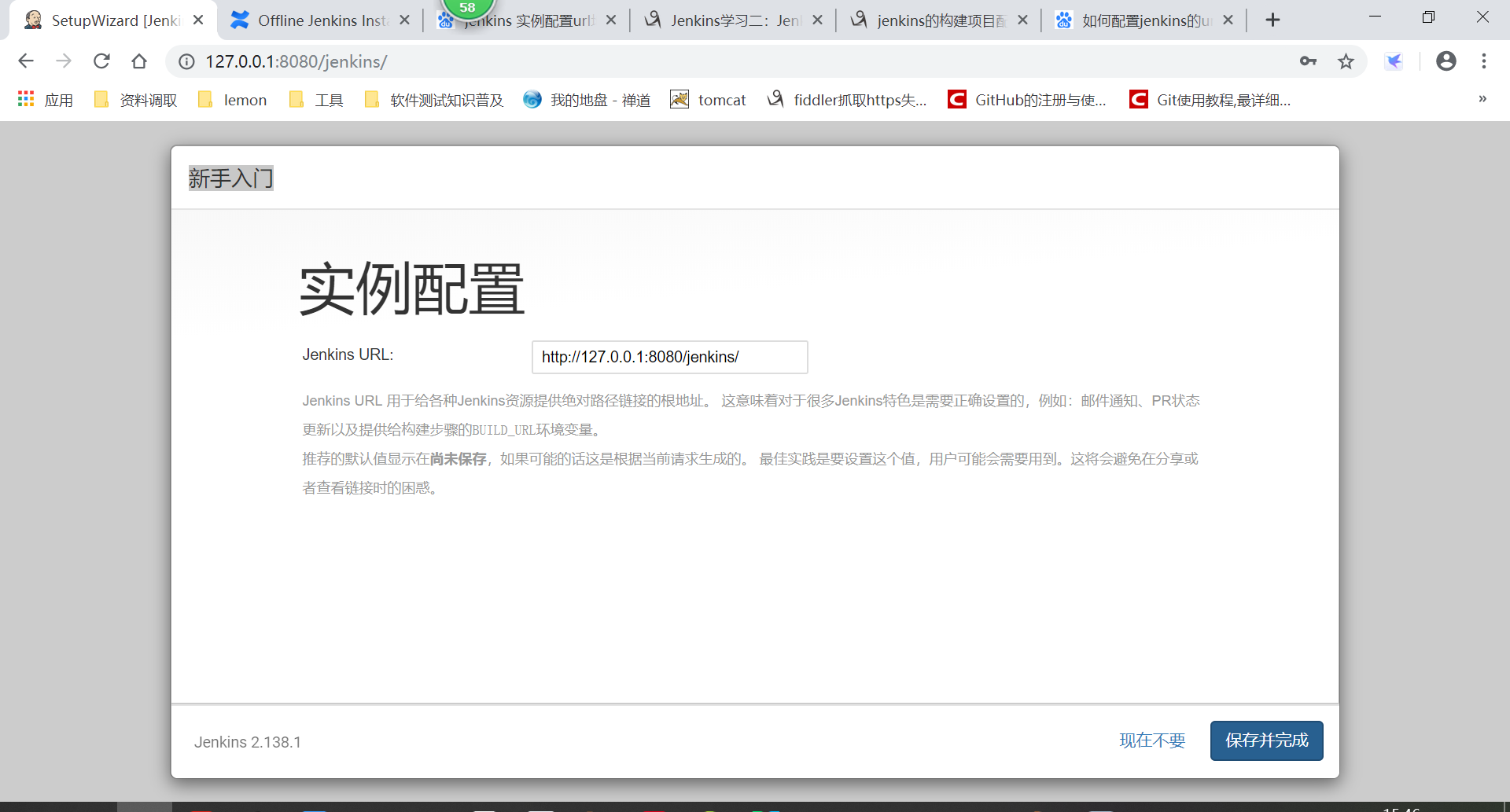Click the back navigation arrow
Screen dimensions: 1510x812
26,61
